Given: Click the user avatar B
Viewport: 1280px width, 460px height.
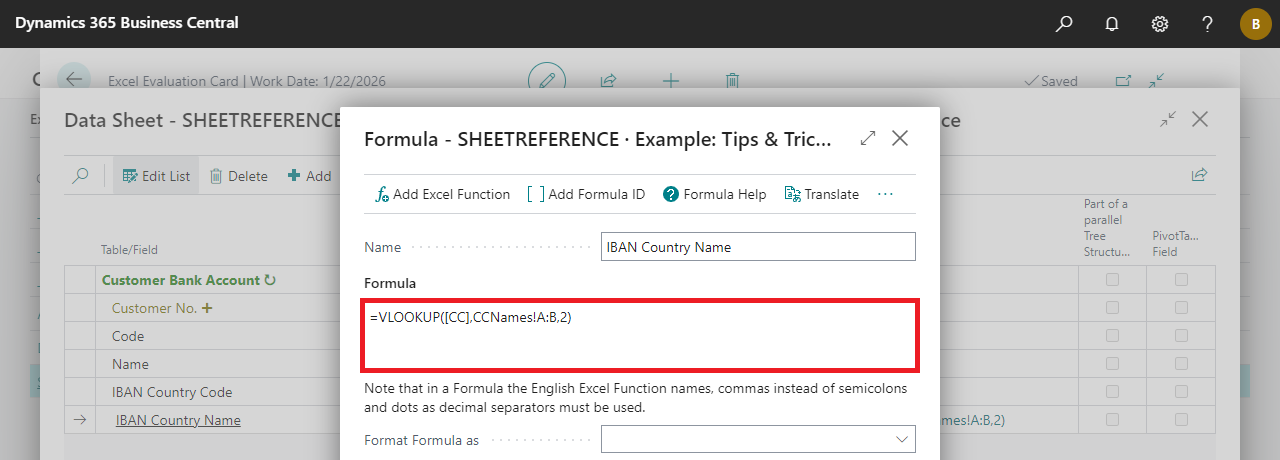Looking at the screenshot, I should [1255, 24].
